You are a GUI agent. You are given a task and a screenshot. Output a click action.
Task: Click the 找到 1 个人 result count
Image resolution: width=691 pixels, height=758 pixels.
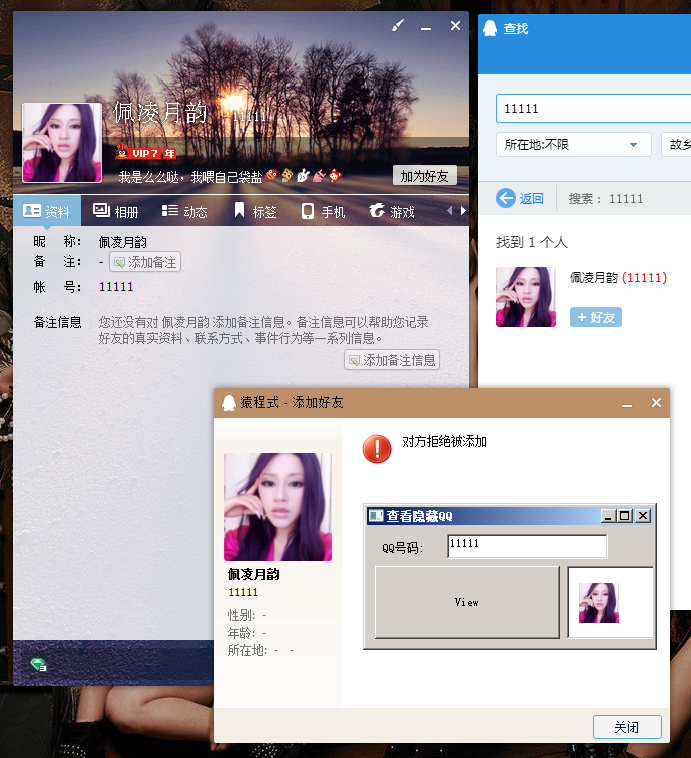coord(531,242)
